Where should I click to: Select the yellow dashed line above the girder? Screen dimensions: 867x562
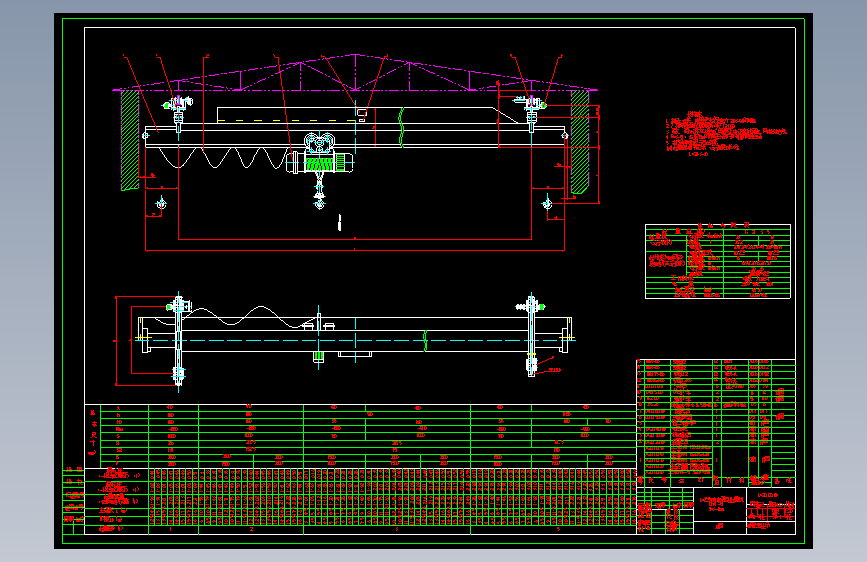point(286,120)
